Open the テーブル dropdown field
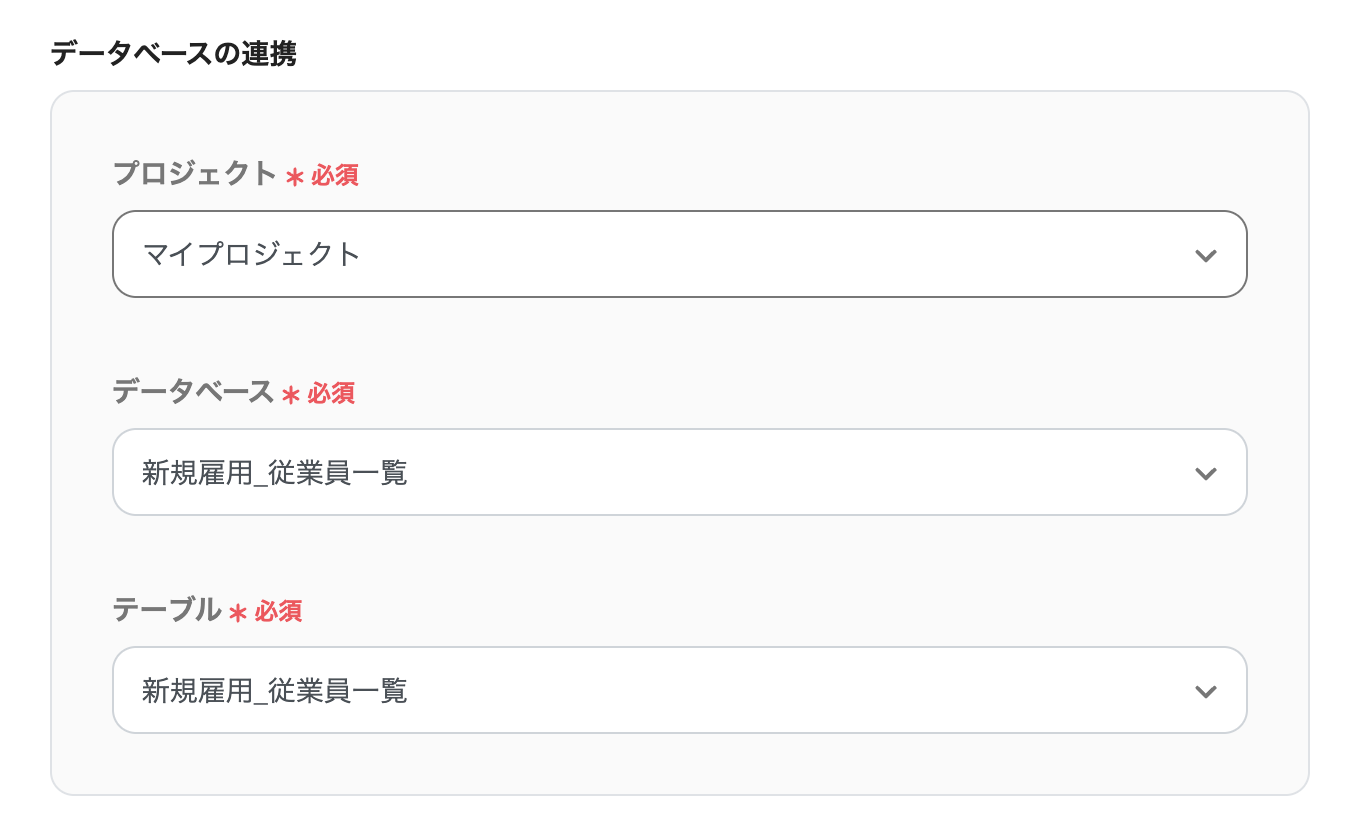This screenshot has height=828, width=1372. (x=679, y=690)
